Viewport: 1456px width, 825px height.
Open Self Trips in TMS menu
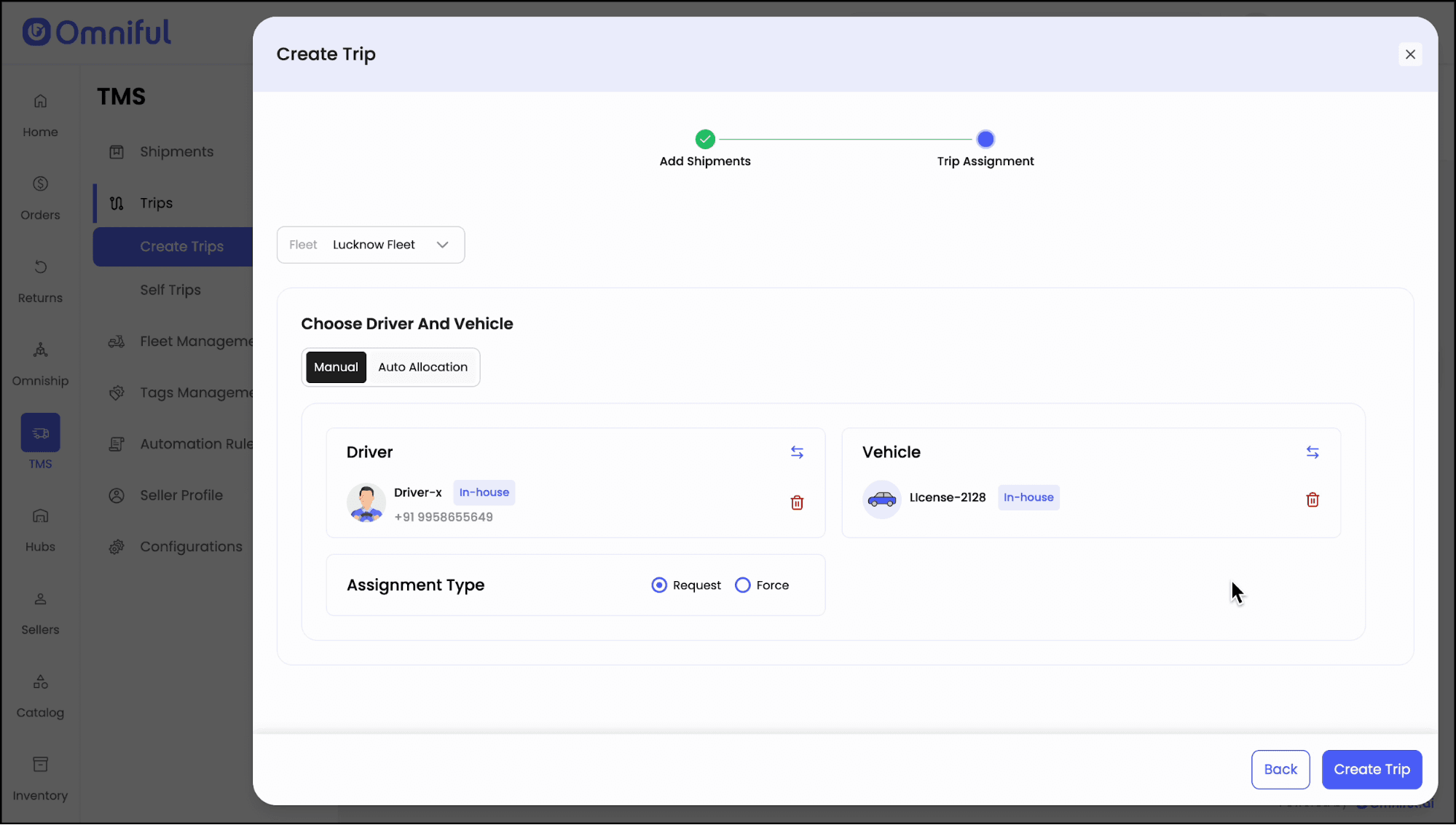coord(170,290)
